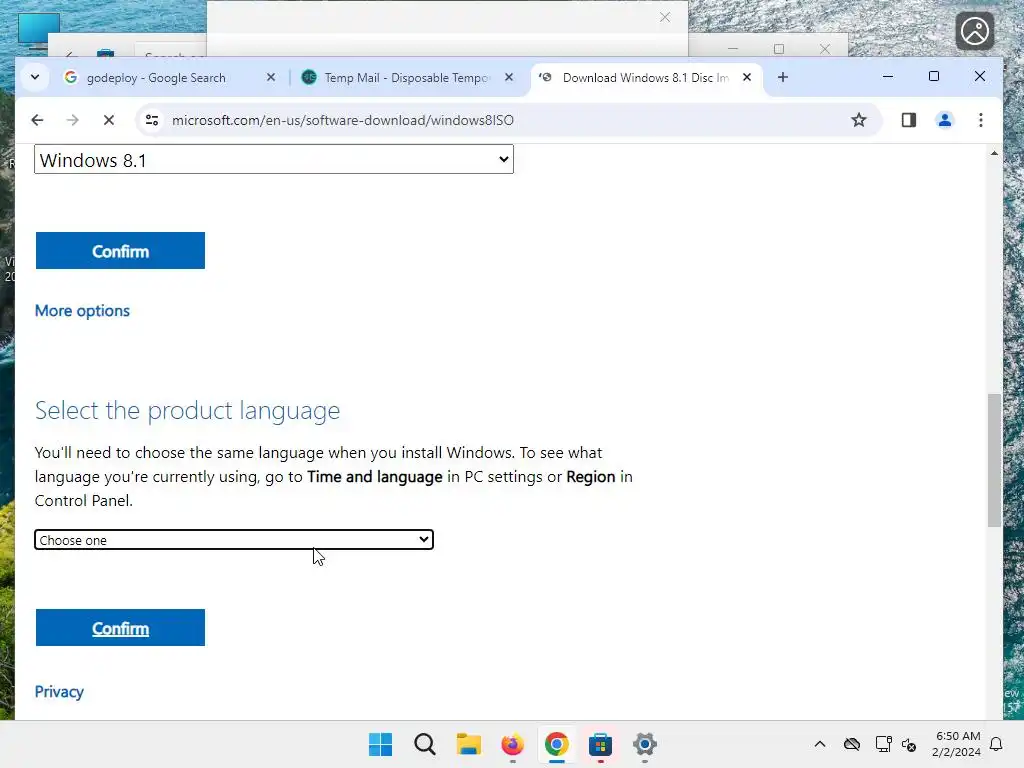This screenshot has width=1024, height=768.
Task: Click the forward navigation arrow
Action: [x=72, y=120]
